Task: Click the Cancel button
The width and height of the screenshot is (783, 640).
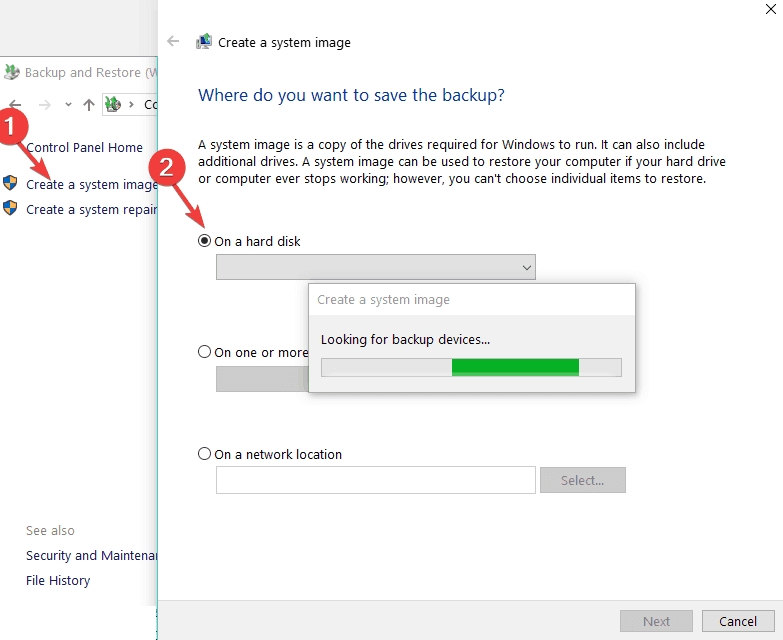Action: (x=738, y=622)
